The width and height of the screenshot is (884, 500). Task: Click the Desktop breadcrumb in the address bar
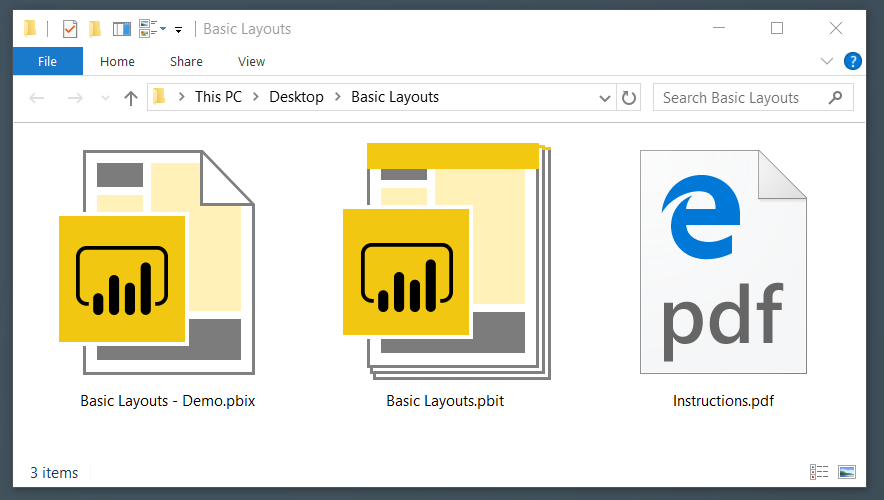[x=297, y=97]
